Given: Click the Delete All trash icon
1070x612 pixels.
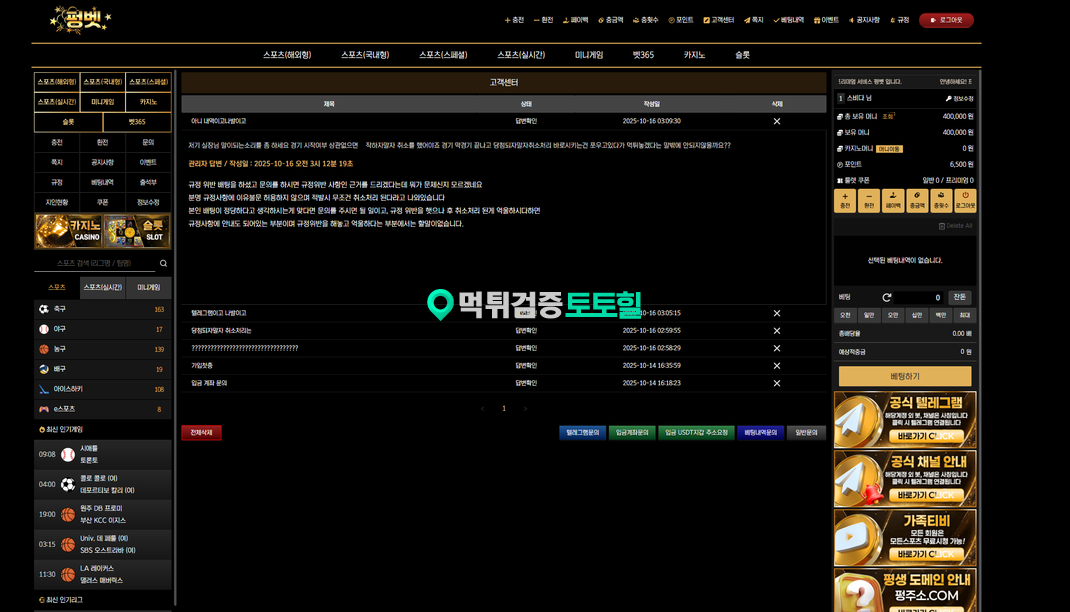Looking at the screenshot, I should pos(942,226).
